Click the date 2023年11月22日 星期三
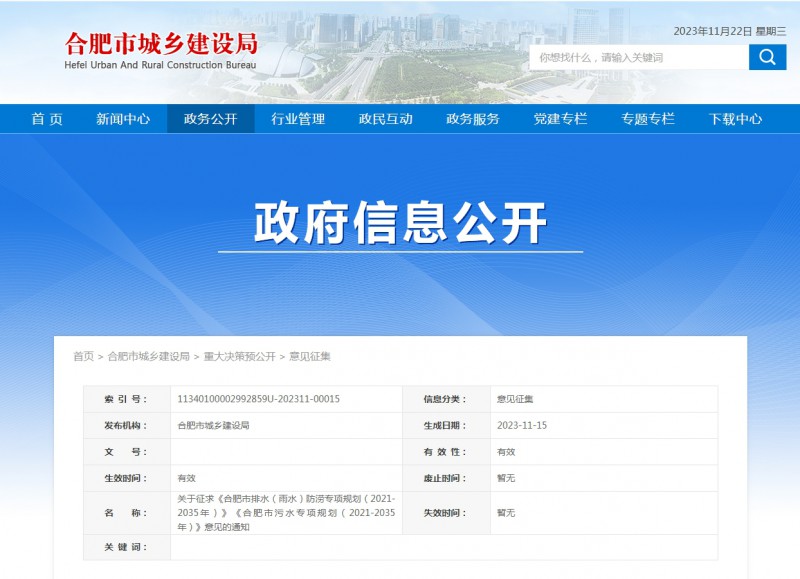The width and height of the screenshot is (800, 579). point(730,31)
